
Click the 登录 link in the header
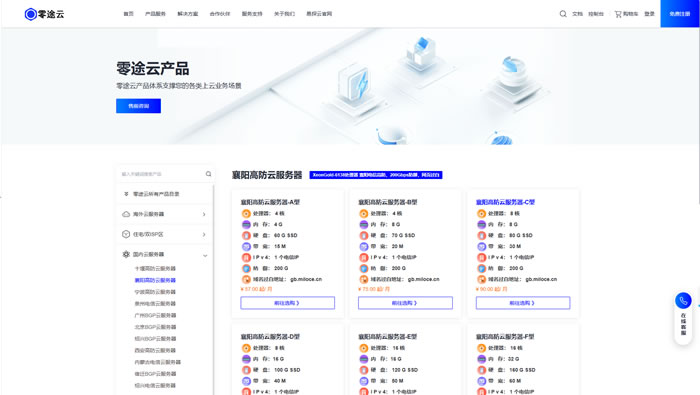point(650,14)
